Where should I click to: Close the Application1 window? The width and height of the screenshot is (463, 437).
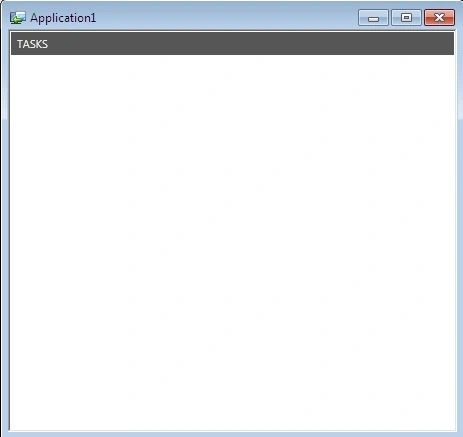point(439,18)
